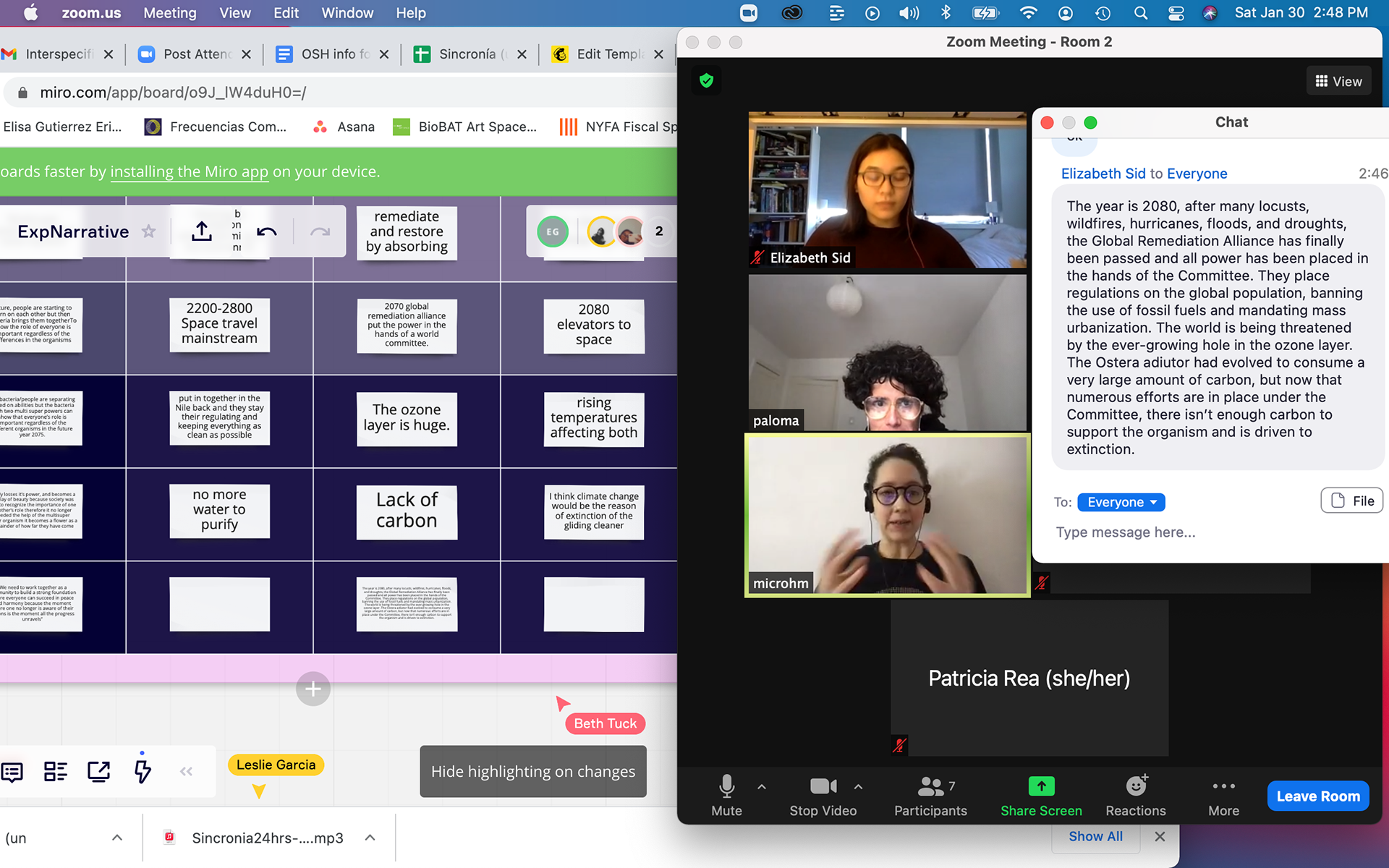The height and width of the screenshot is (868, 1389).
Task: Expand the audio options arrow next to Mute
Action: (762, 787)
